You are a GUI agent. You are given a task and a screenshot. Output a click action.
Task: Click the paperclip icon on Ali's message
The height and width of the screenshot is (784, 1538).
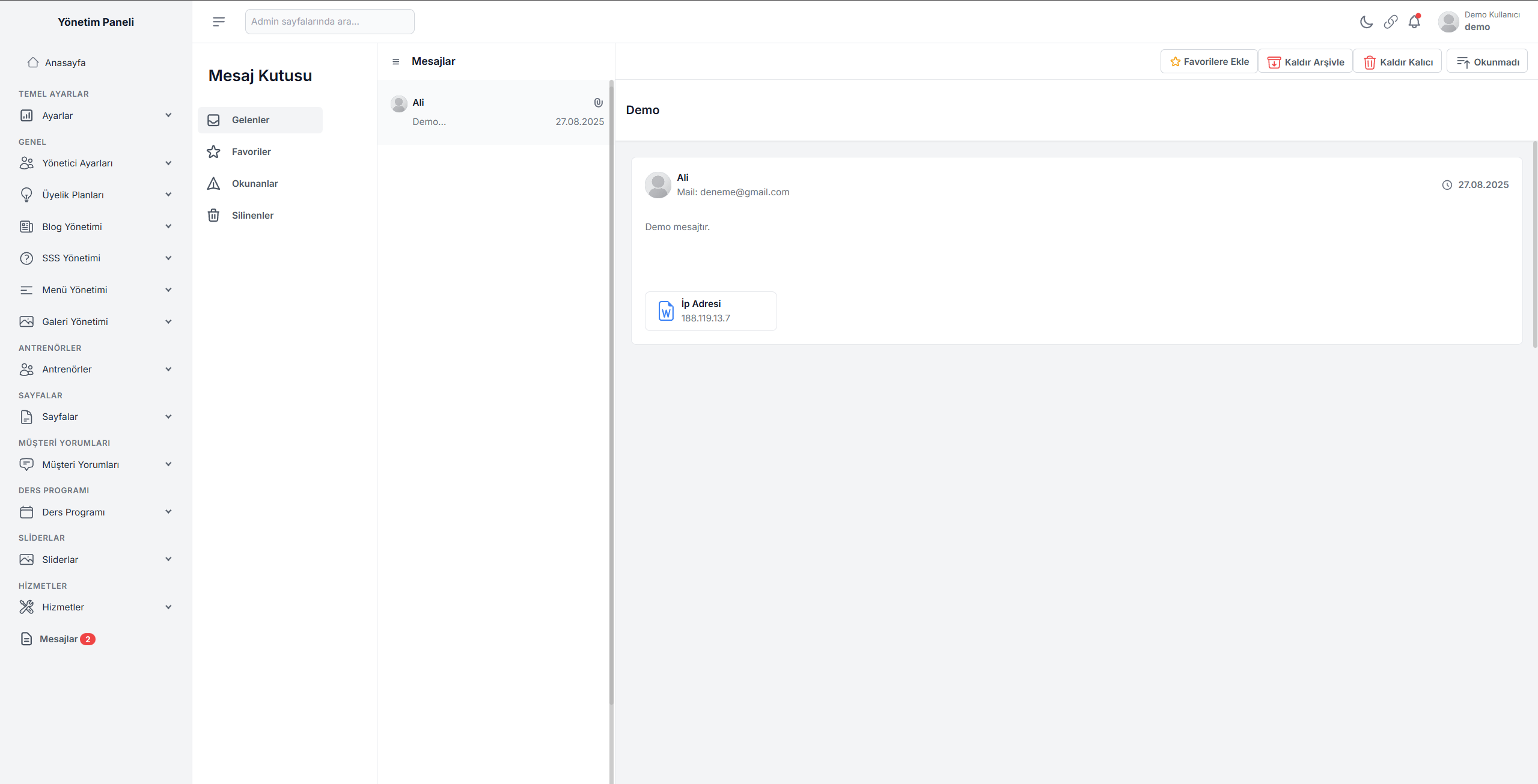pyautogui.click(x=598, y=103)
